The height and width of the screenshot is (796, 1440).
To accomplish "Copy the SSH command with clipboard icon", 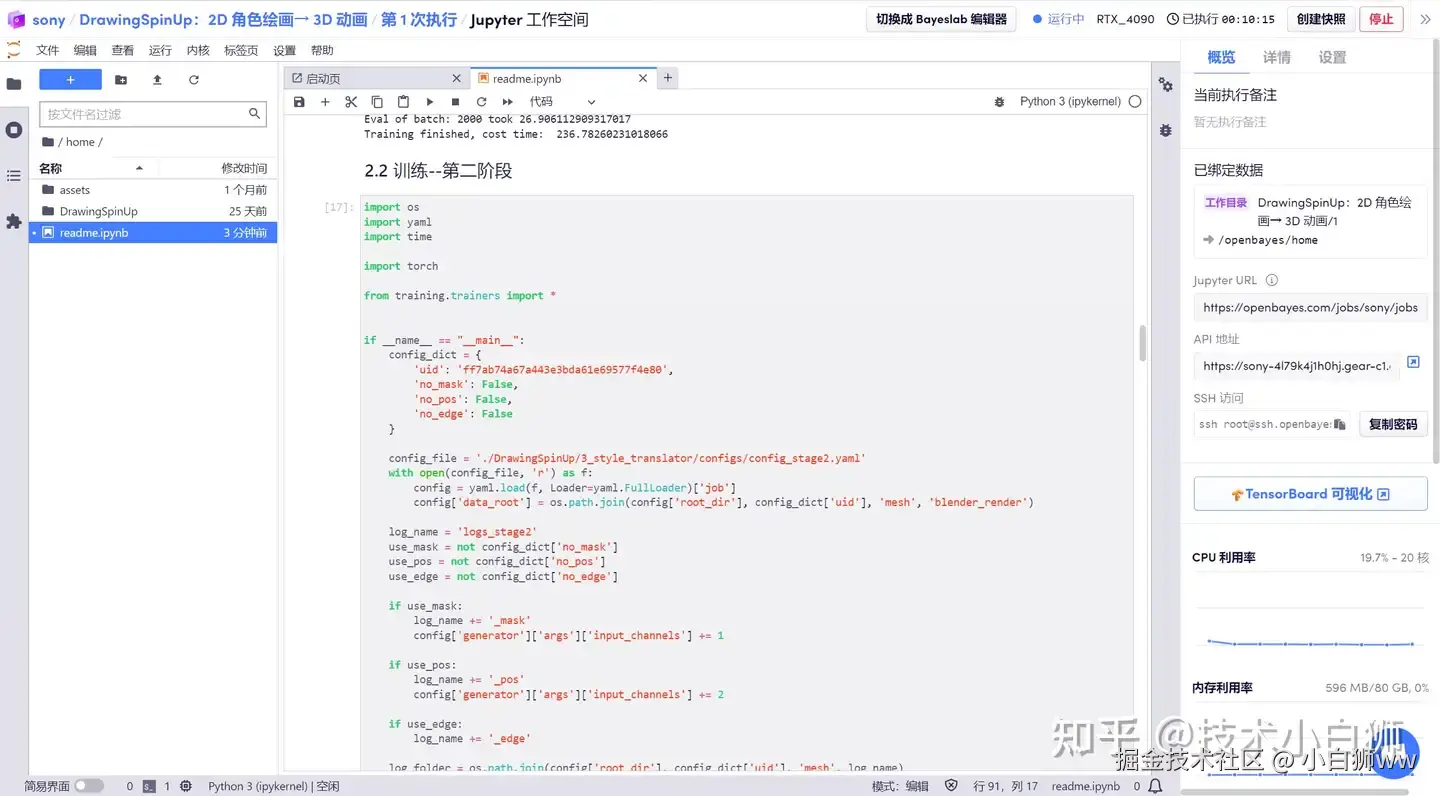I will coord(1340,424).
